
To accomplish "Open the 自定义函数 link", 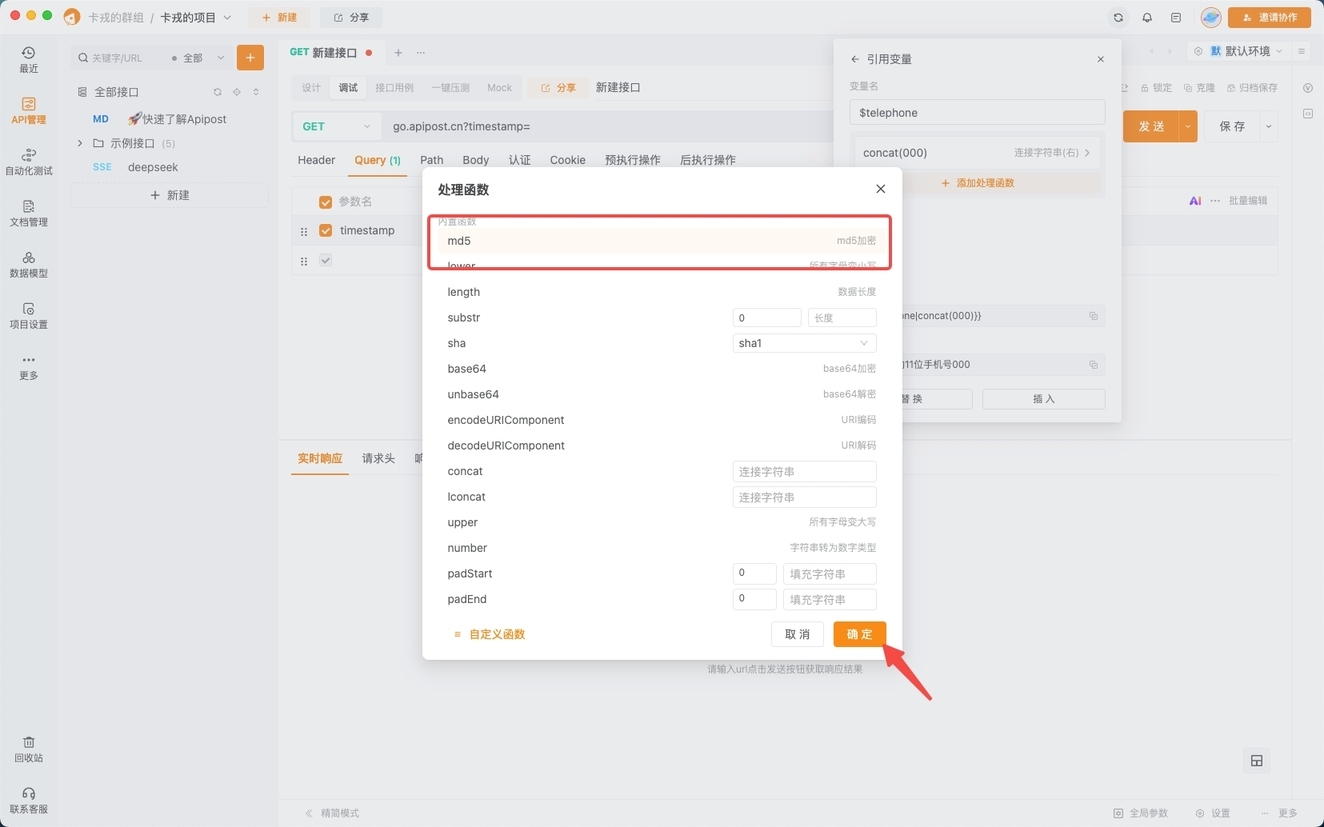I will point(488,634).
